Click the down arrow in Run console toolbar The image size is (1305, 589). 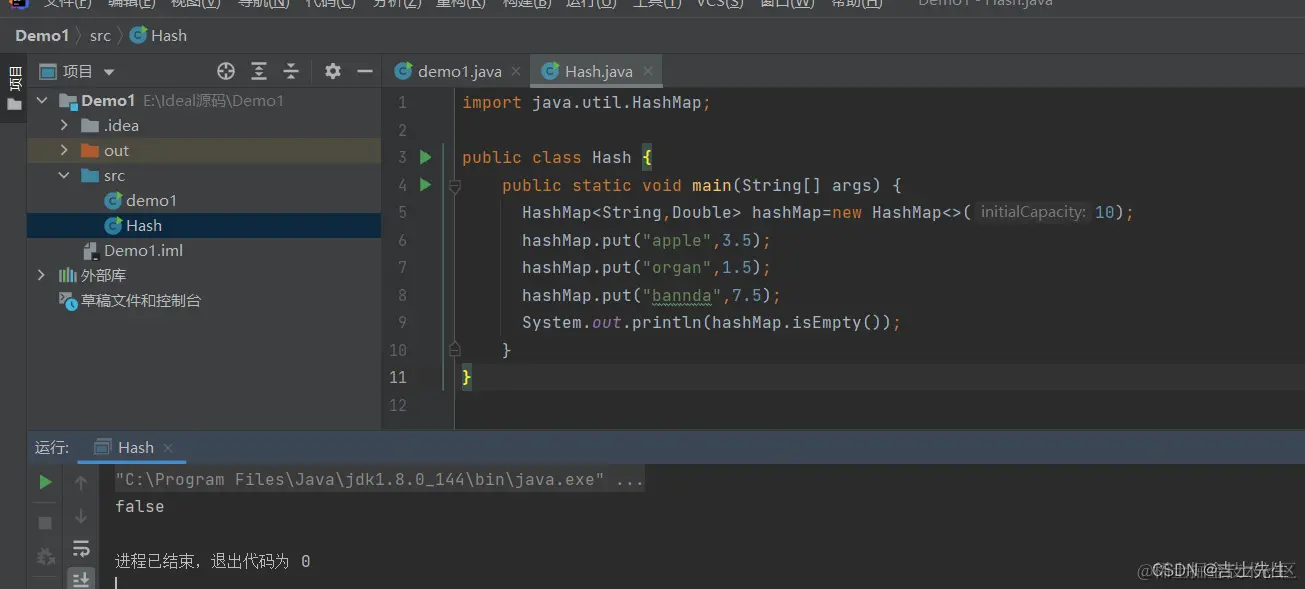[81, 517]
